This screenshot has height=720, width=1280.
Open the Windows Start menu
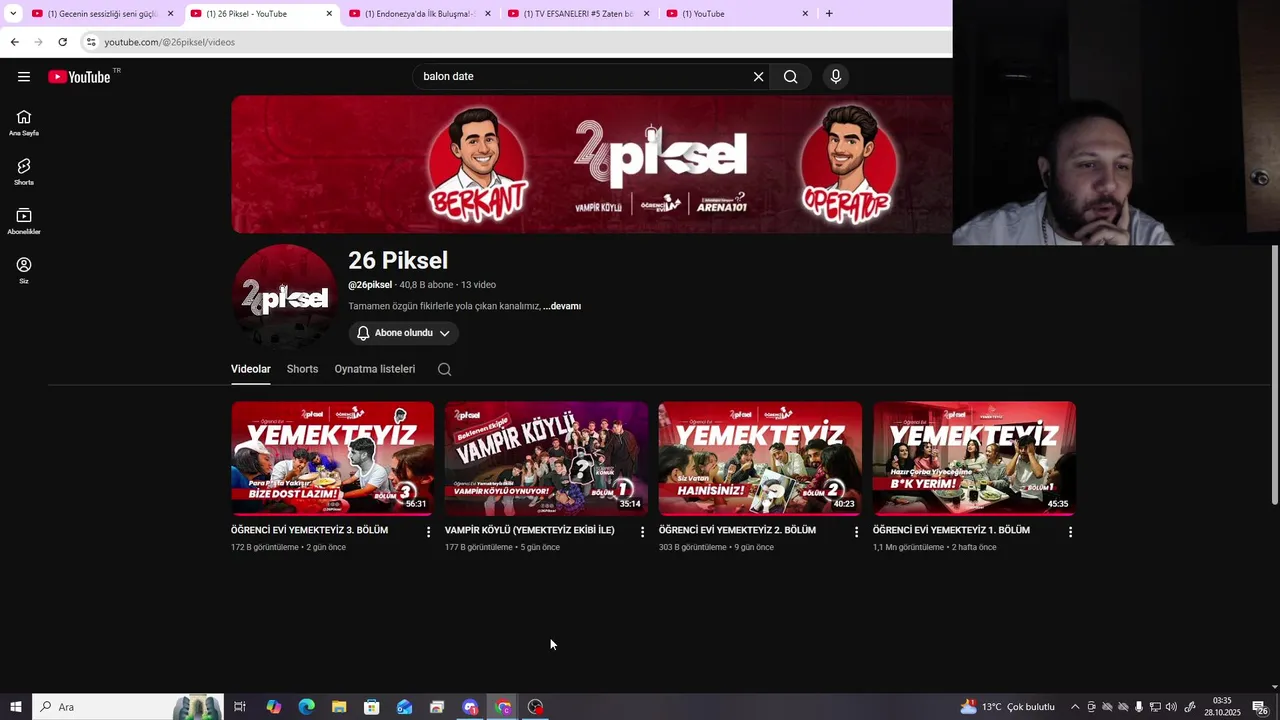pos(16,707)
